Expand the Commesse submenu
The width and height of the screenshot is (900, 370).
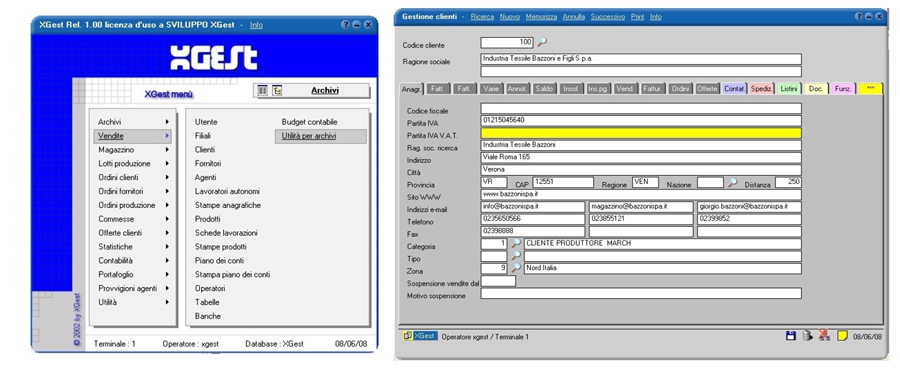tap(167, 219)
